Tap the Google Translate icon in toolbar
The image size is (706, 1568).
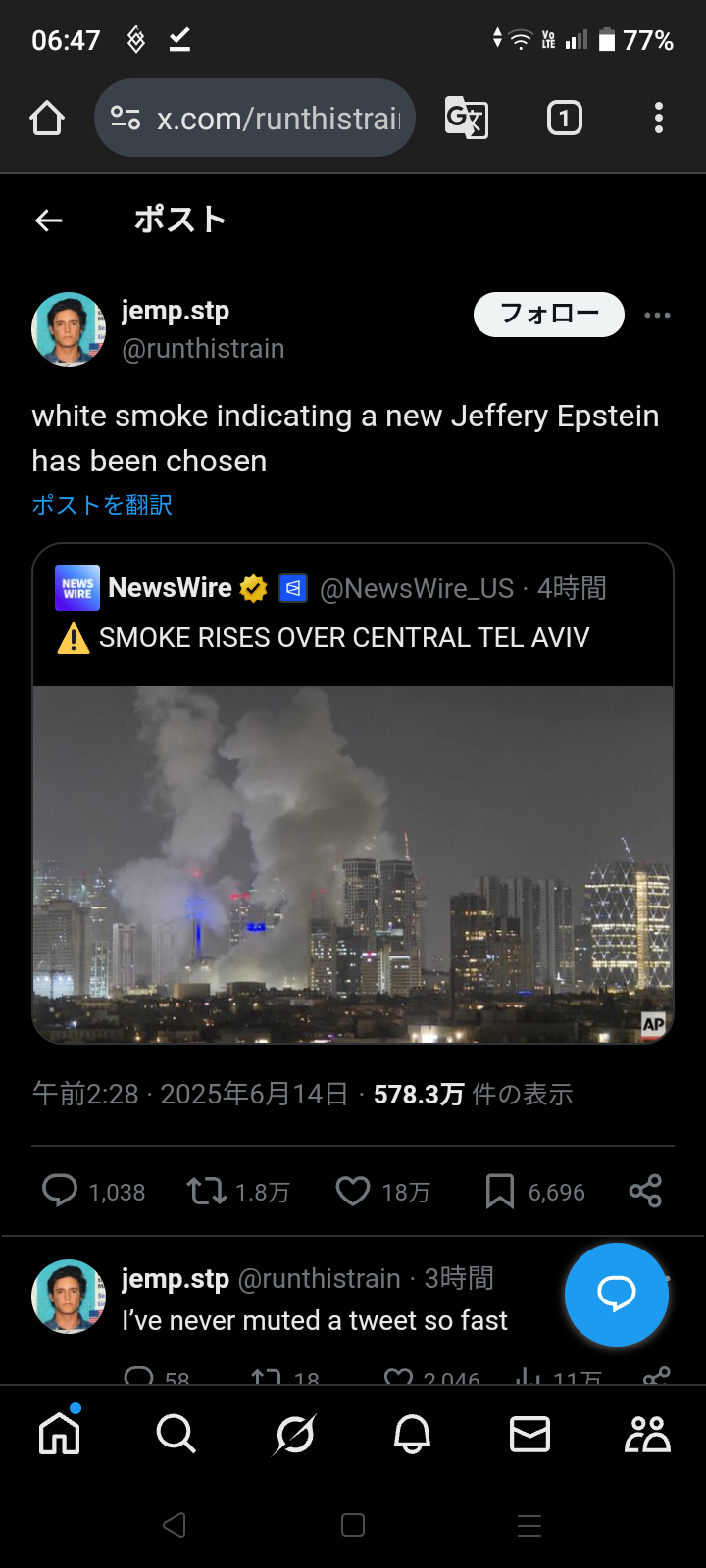click(x=467, y=119)
